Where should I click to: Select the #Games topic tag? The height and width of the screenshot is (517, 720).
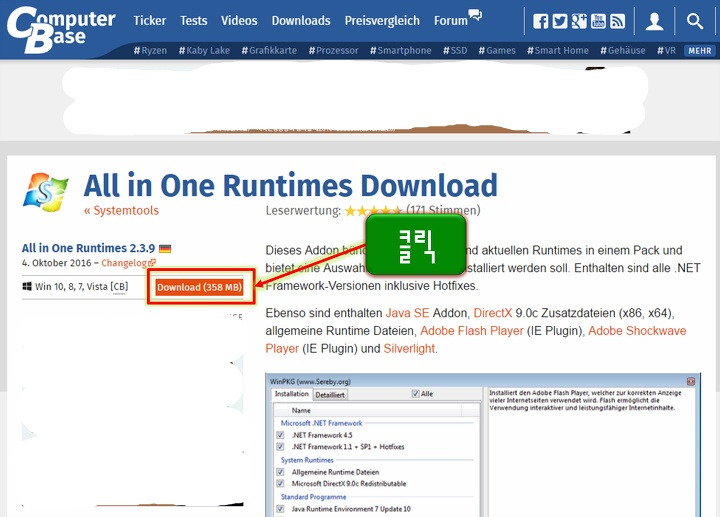click(x=497, y=51)
